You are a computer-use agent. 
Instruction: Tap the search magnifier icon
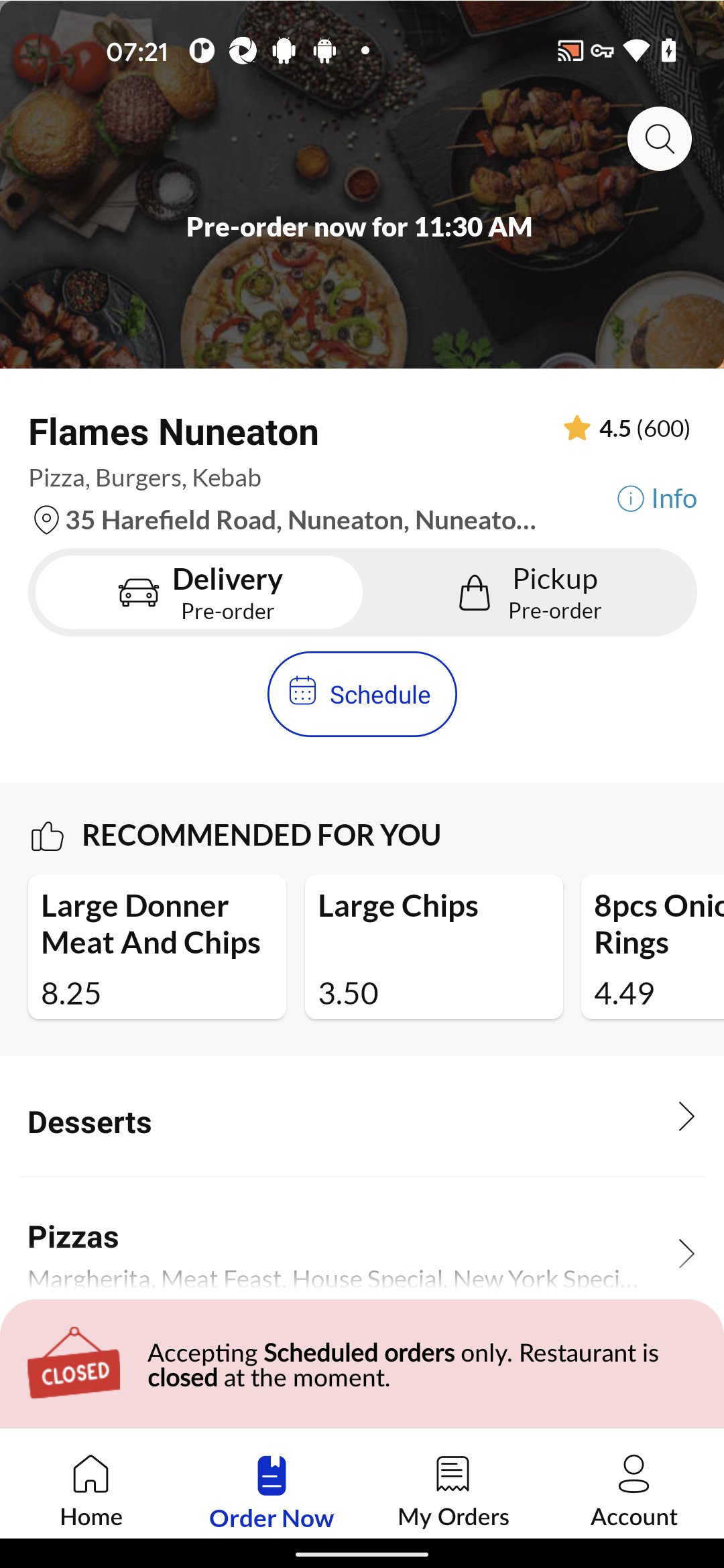coord(659,139)
